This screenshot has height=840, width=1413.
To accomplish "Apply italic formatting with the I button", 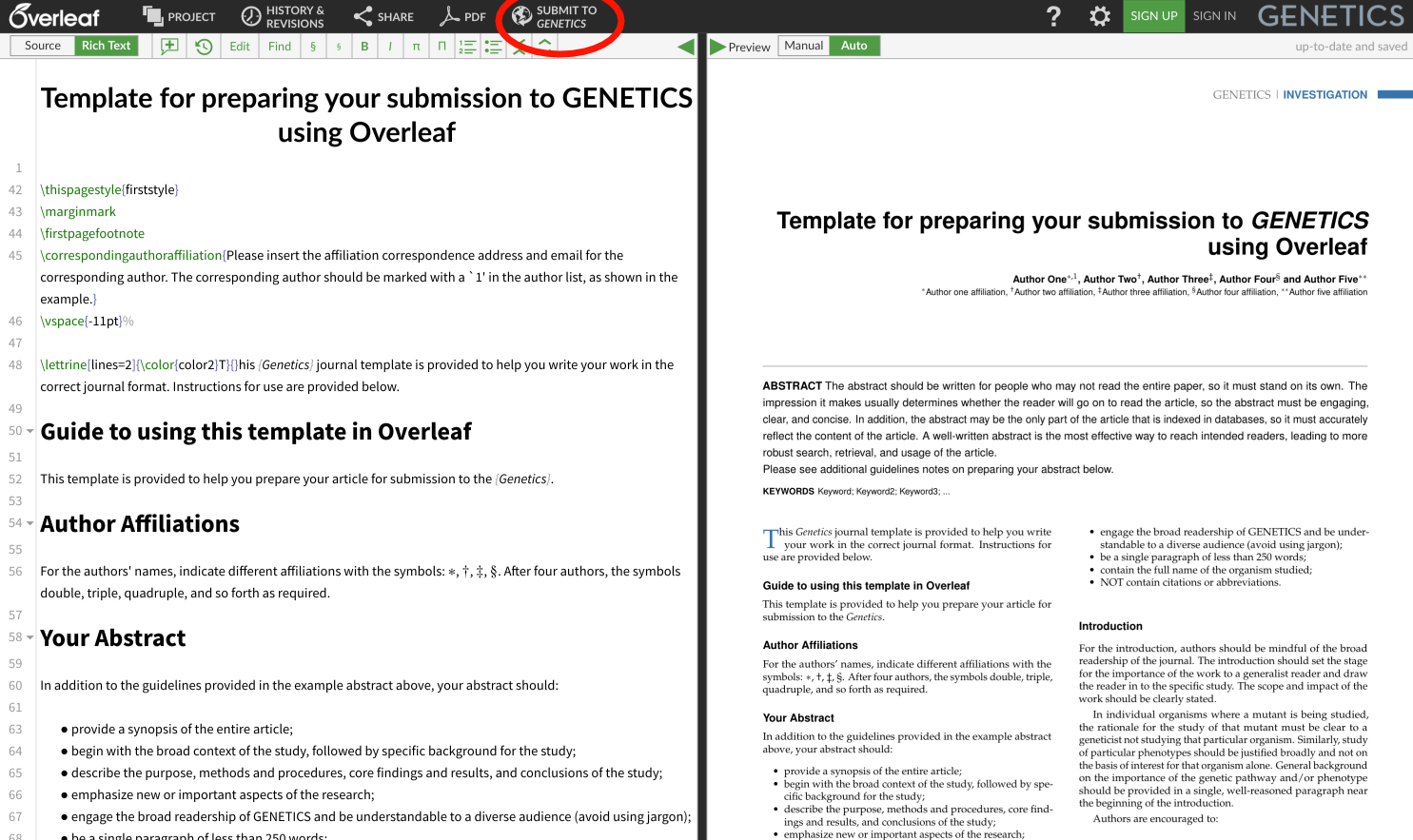I will (x=390, y=46).
